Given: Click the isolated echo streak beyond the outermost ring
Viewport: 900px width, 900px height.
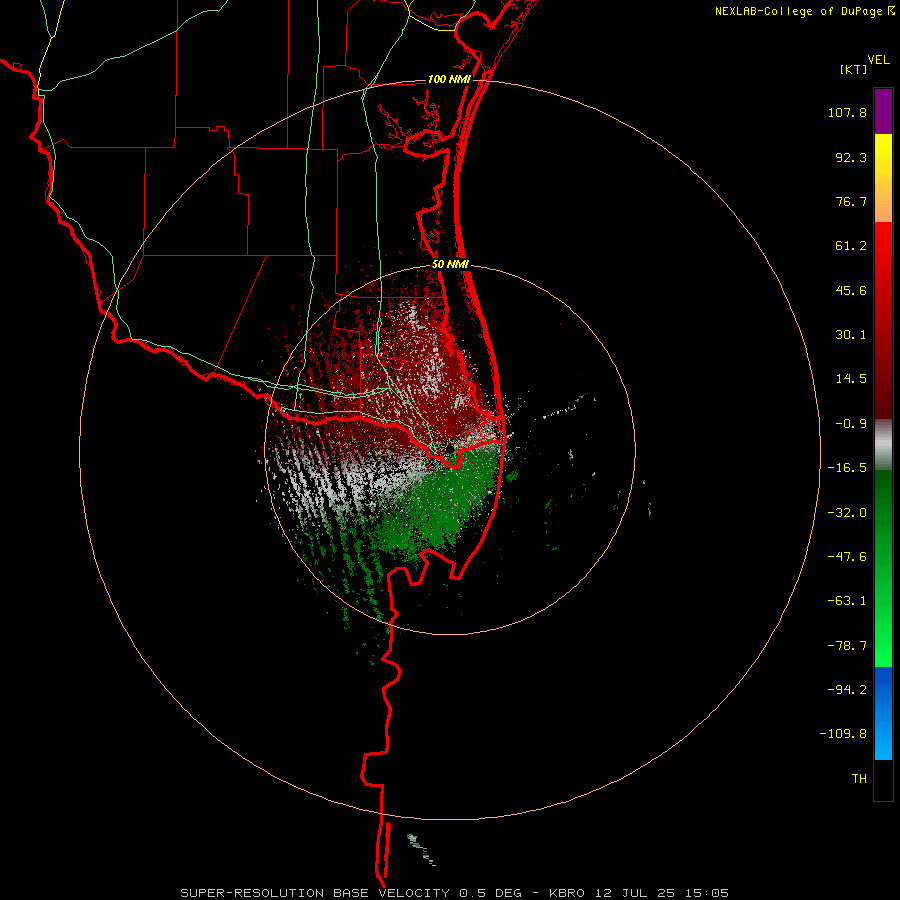Looking at the screenshot, I should 421,849.
